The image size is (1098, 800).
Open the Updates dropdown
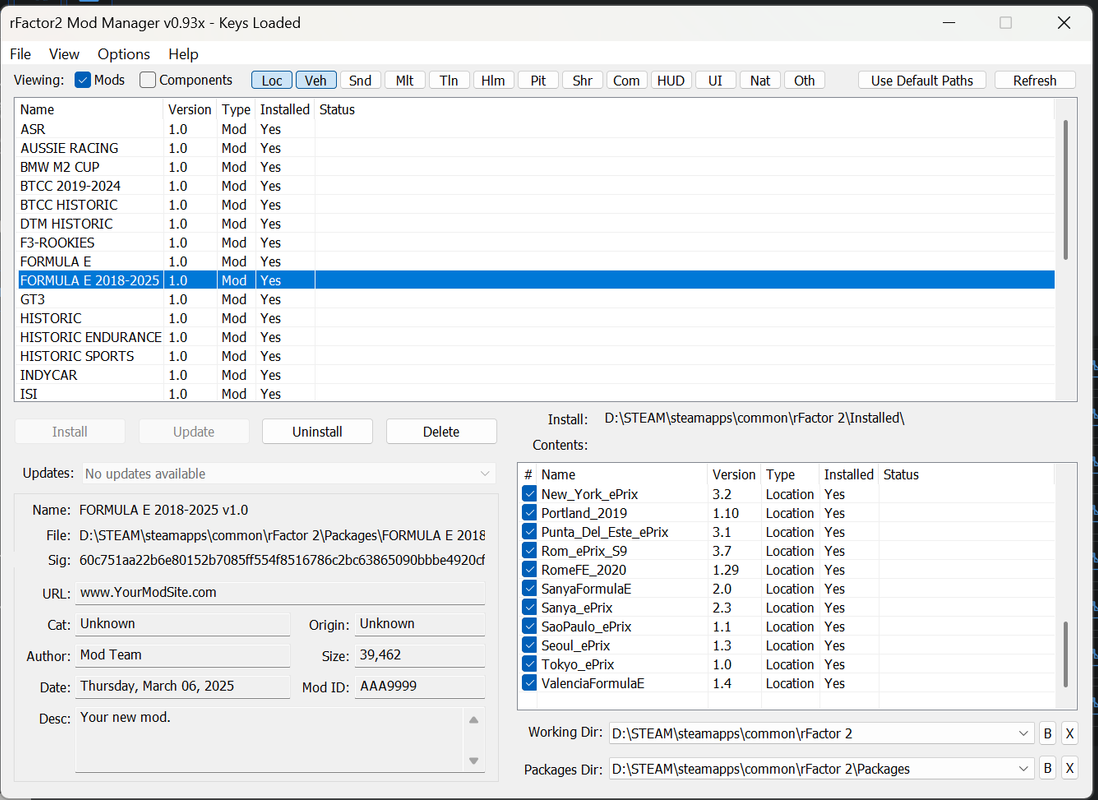289,474
